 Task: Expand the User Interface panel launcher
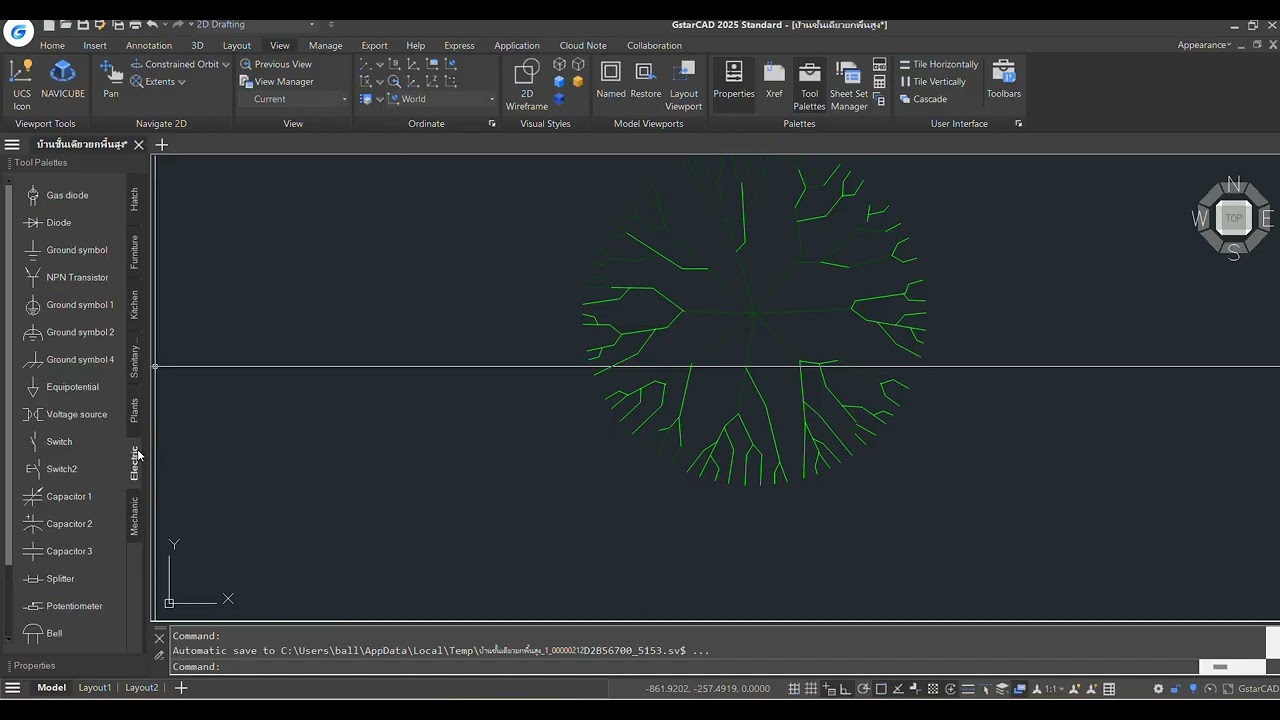coord(1019,124)
